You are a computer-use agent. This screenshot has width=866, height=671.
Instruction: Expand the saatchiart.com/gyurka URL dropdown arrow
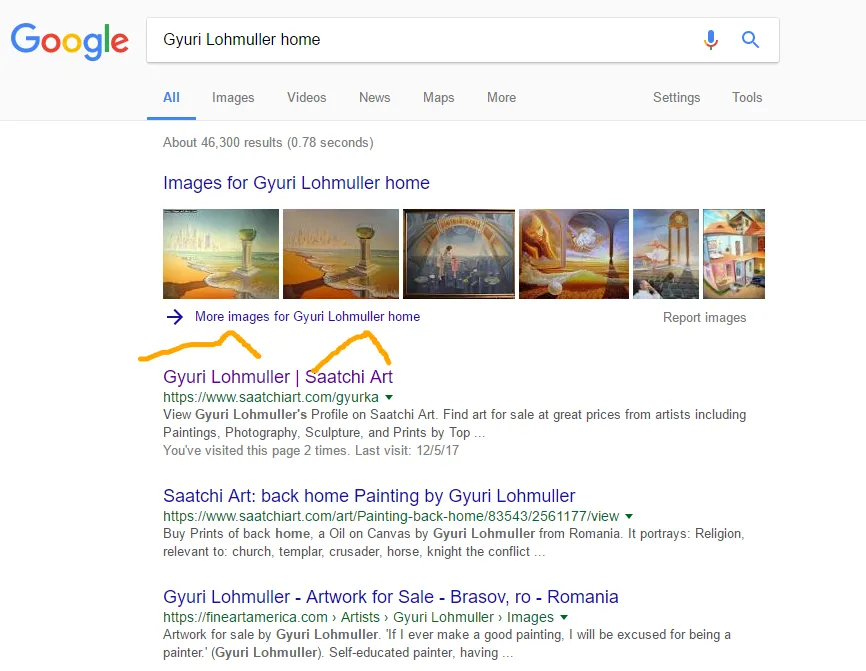(x=389, y=398)
